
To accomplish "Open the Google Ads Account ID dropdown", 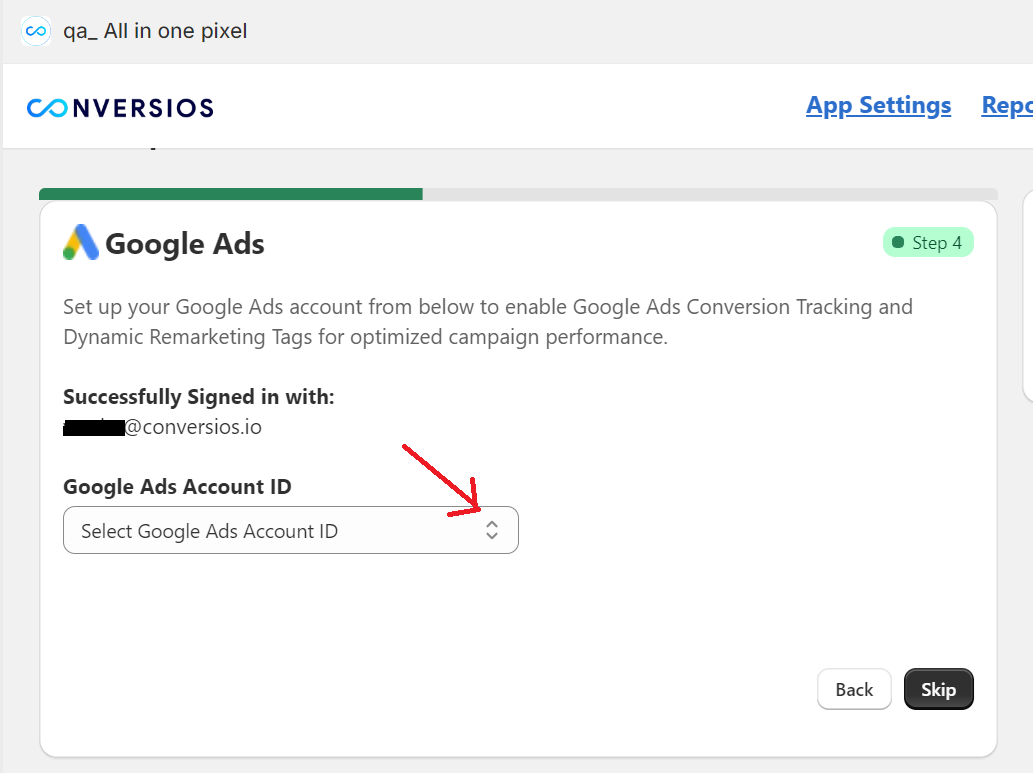I will [291, 530].
